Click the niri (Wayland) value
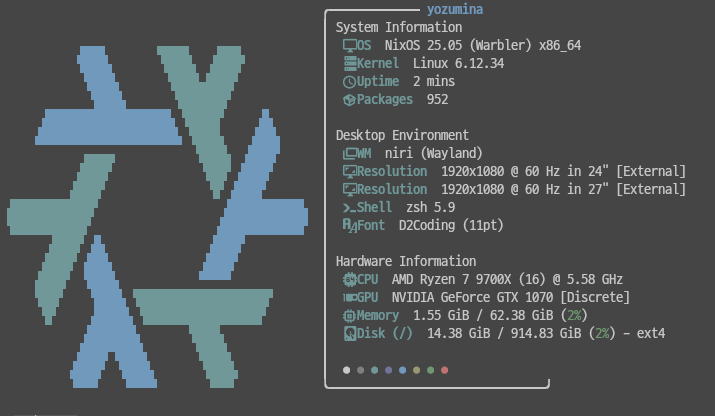 tap(434, 154)
